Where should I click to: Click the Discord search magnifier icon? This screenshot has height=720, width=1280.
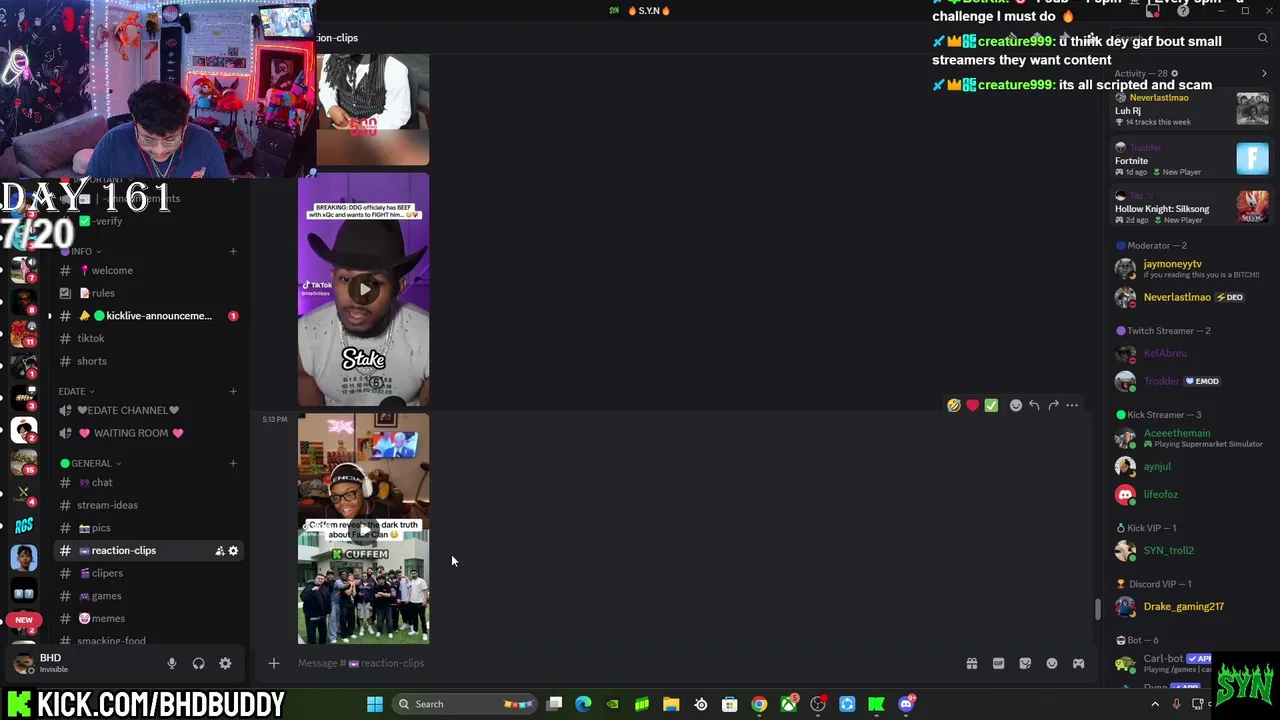point(1263,38)
